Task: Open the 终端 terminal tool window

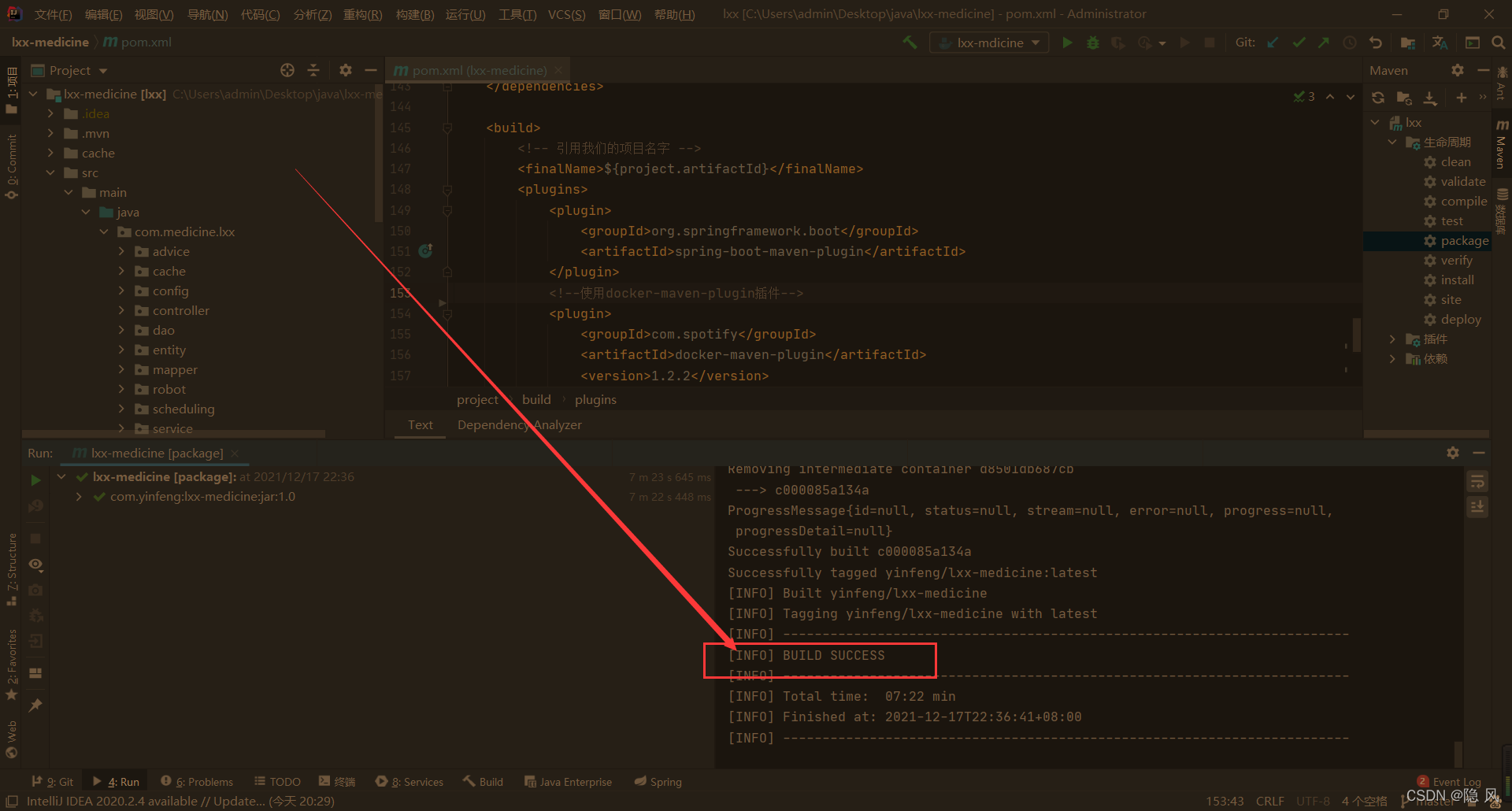Action: point(337,782)
